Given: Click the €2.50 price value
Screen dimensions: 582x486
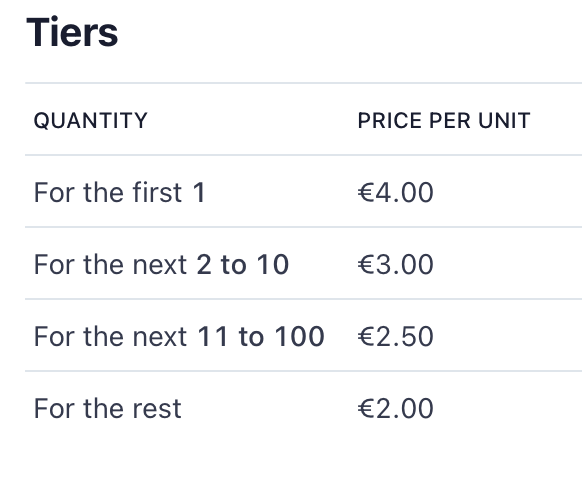Looking at the screenshot, I should point(395,336).
